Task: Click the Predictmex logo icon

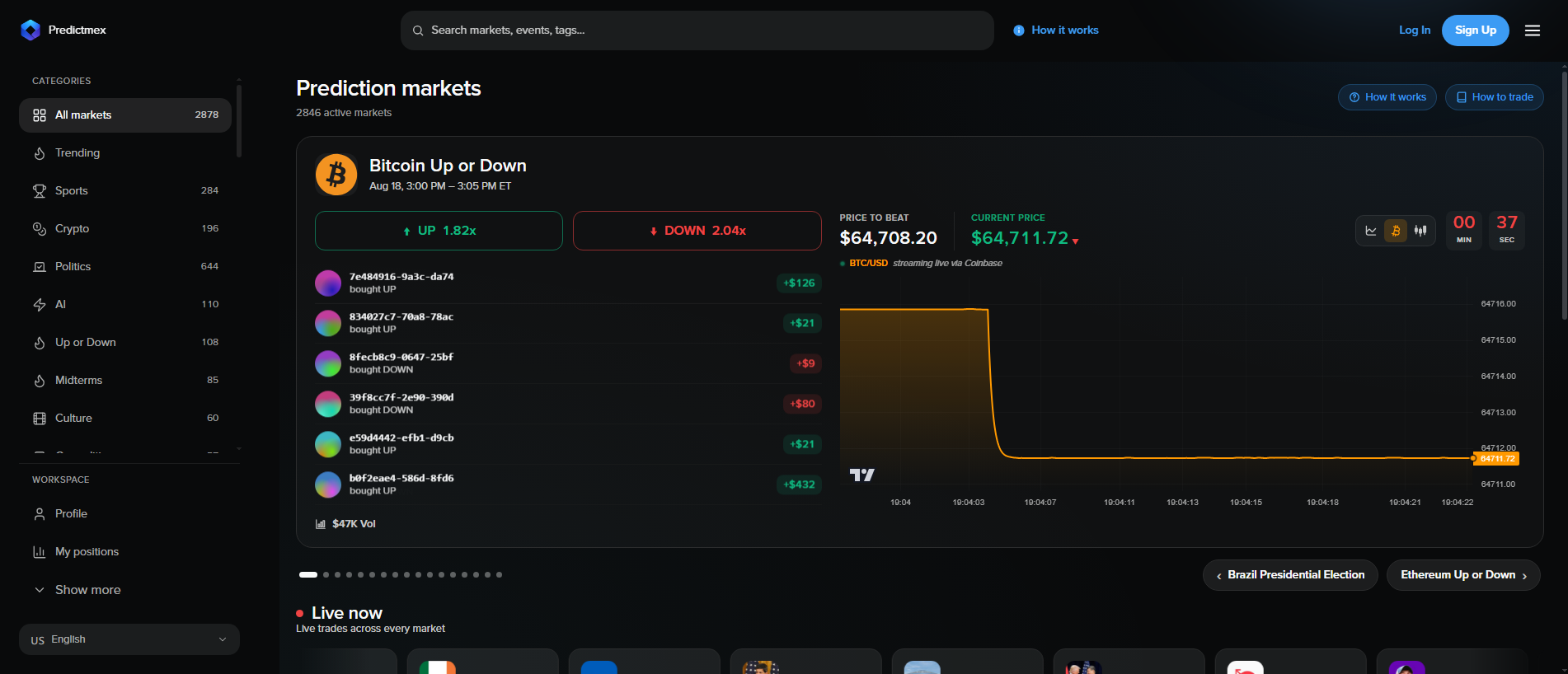Action: point(31,30)
